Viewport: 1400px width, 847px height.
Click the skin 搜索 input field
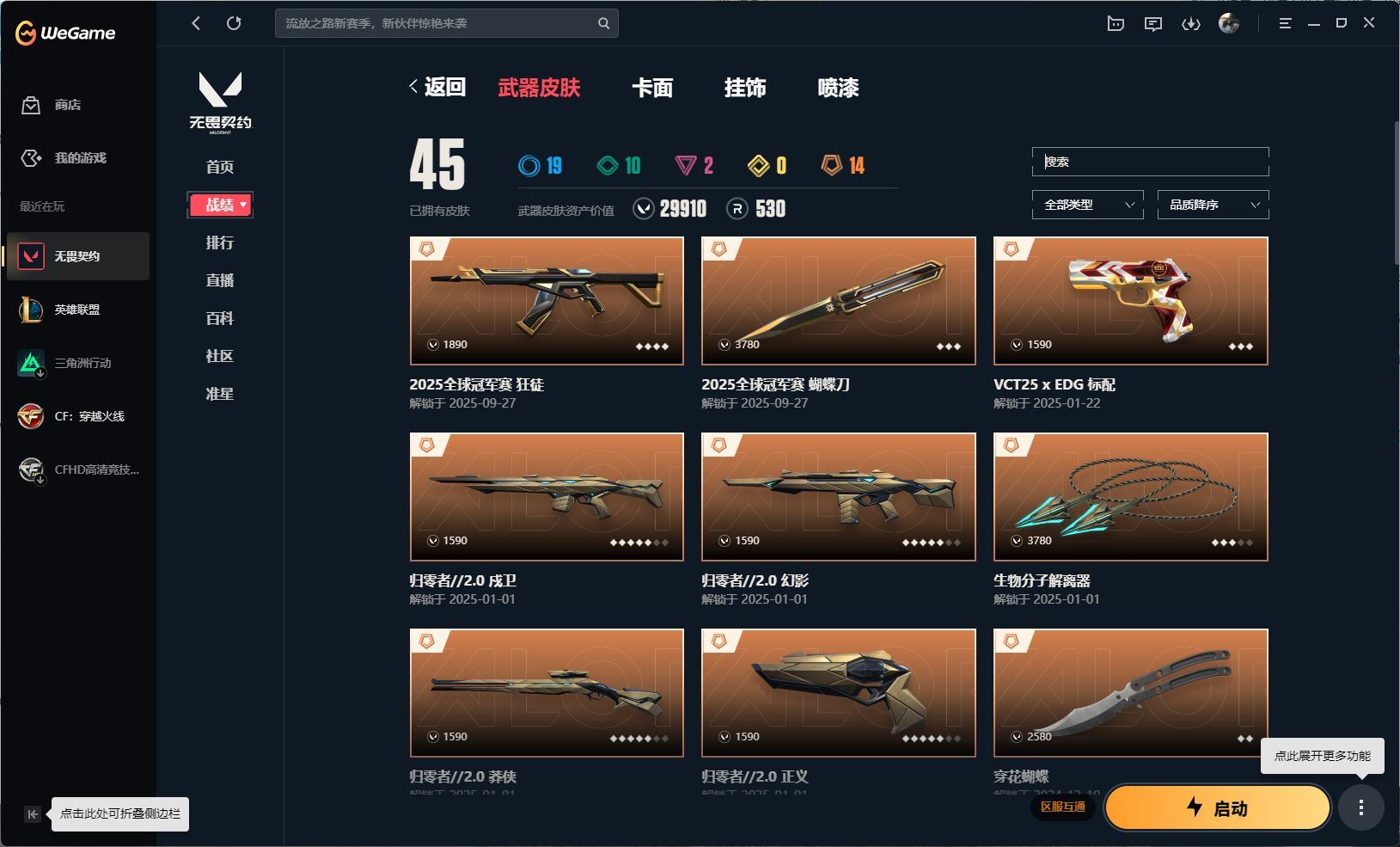coord(1151,162)
